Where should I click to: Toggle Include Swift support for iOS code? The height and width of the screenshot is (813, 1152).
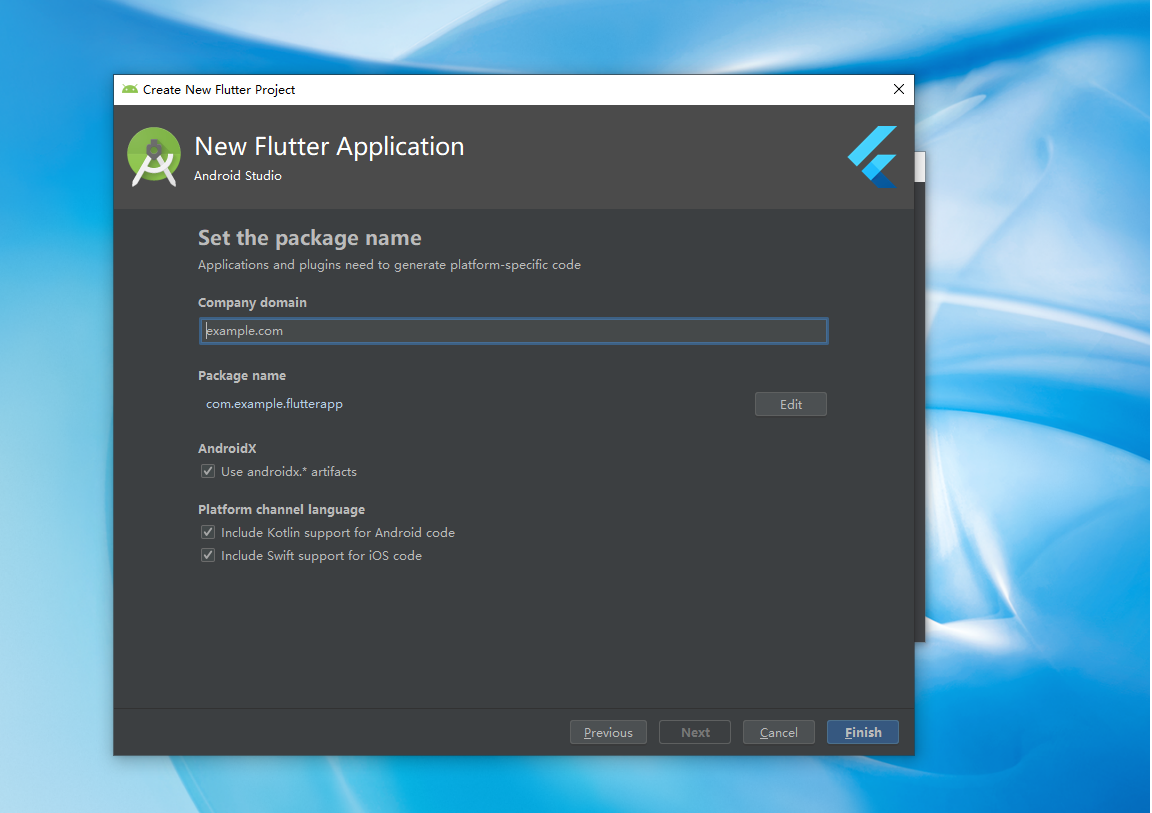pyautogui.click(x=208, y=555)
